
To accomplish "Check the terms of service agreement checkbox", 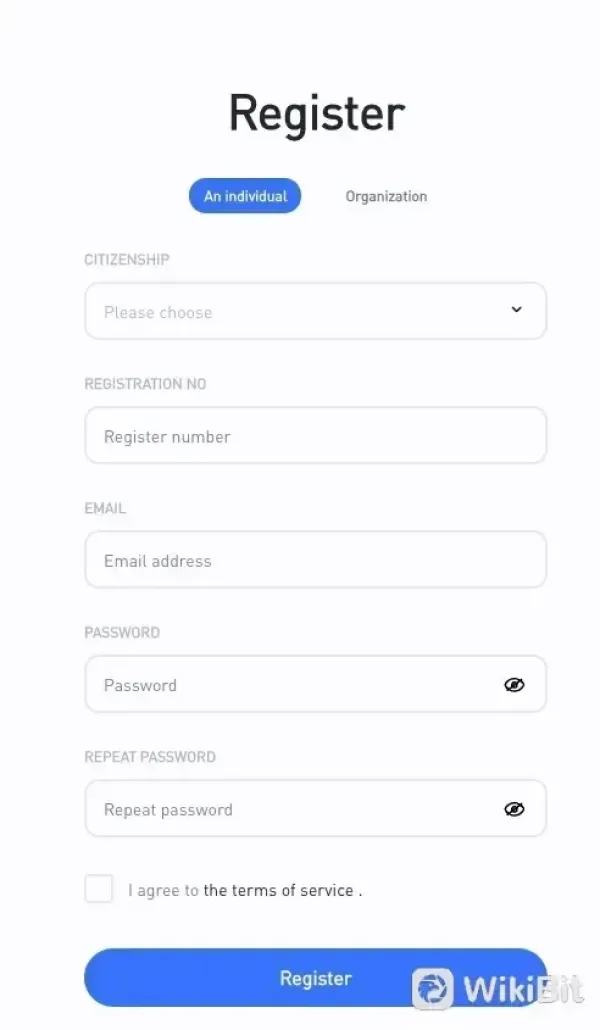I will [98, 888].
